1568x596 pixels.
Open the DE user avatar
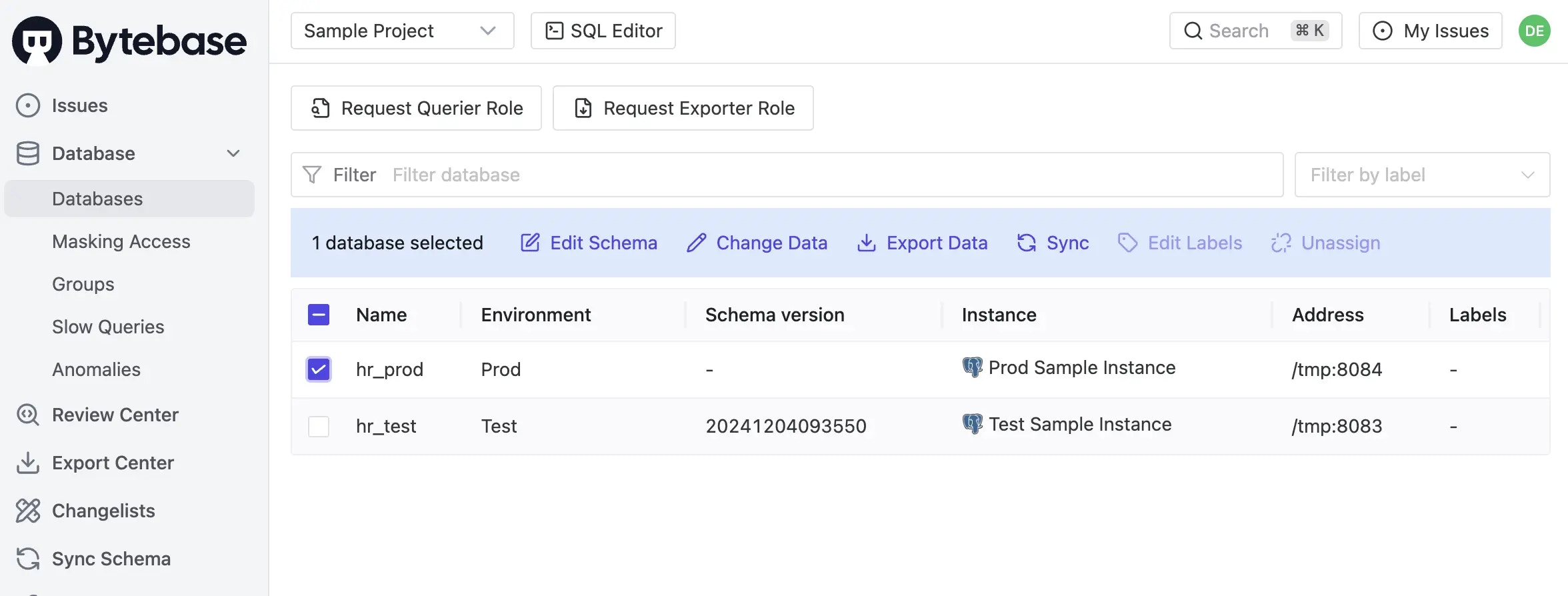coord(1534,31)
